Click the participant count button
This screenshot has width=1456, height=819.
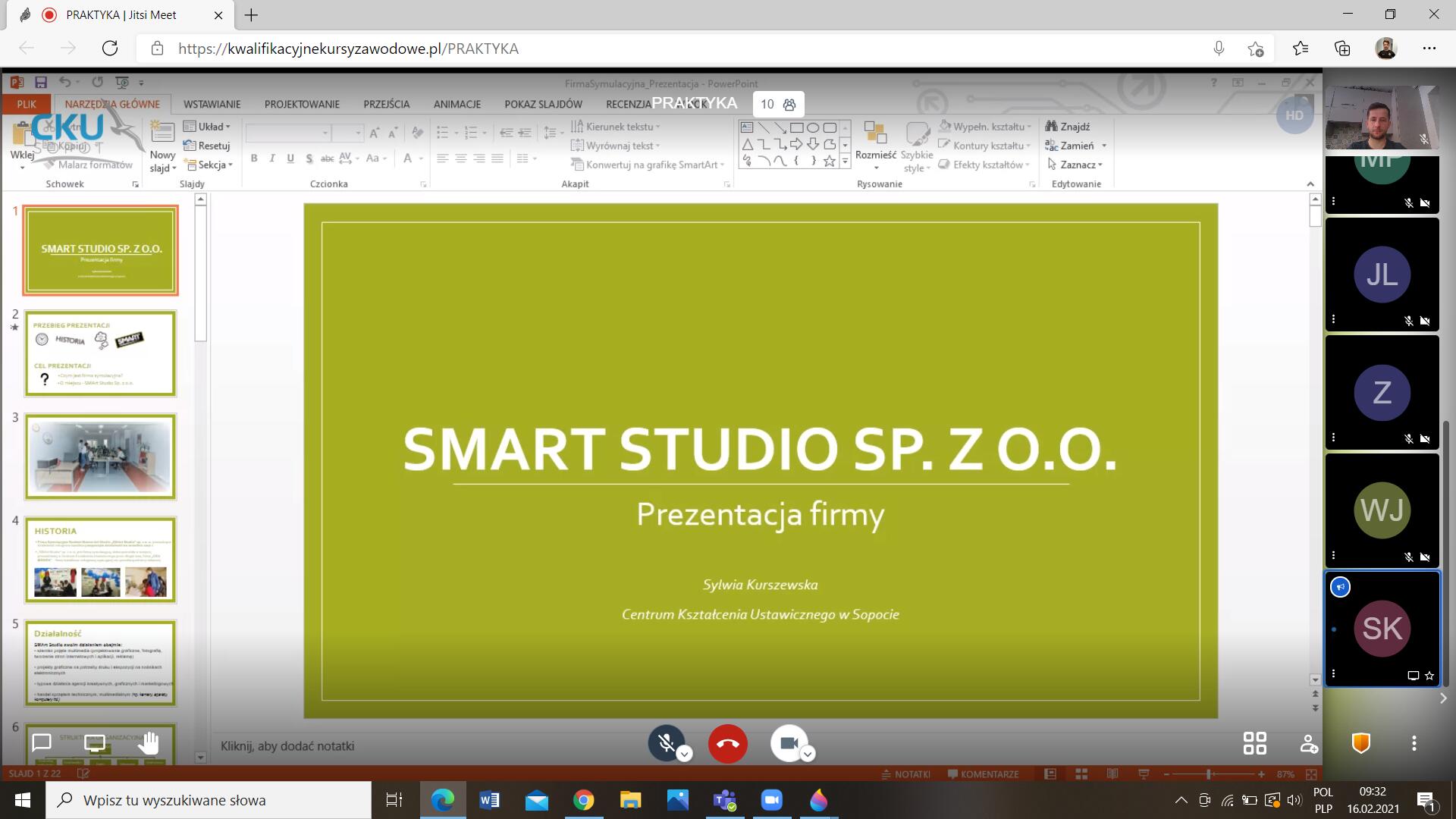coord(778,105)
